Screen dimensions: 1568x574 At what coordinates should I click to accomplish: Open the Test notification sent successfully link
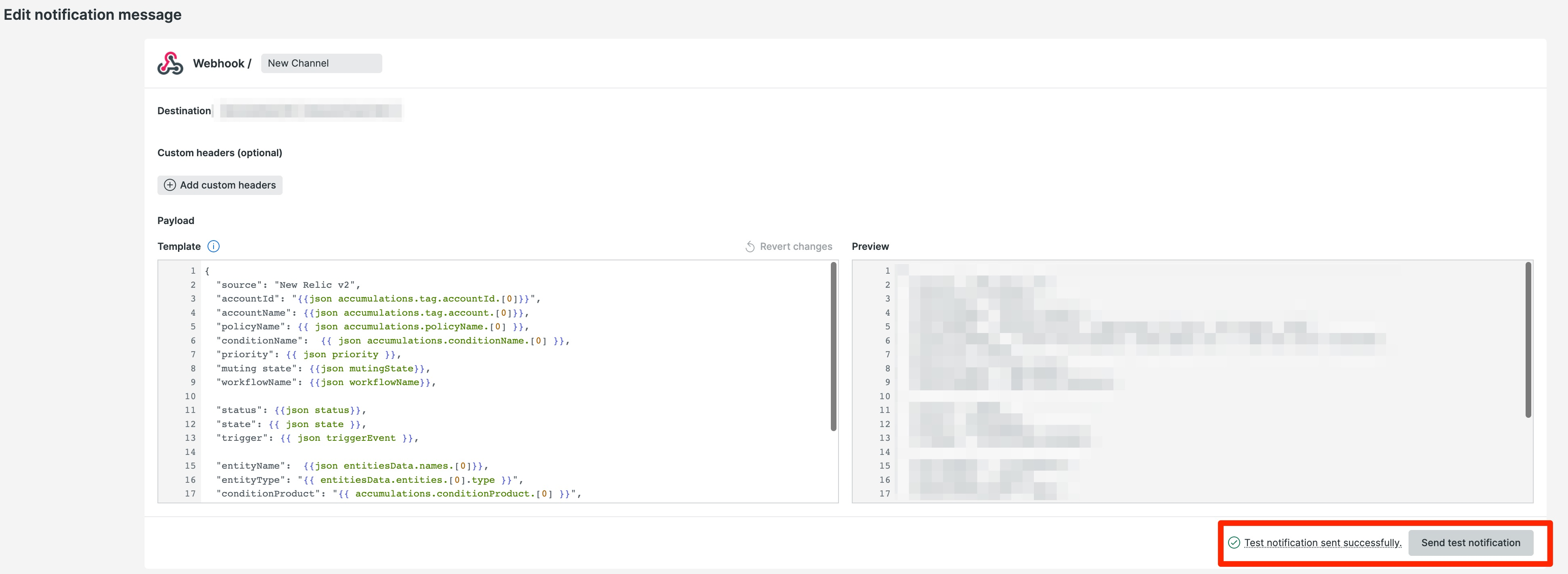(x=1323, y=543)
